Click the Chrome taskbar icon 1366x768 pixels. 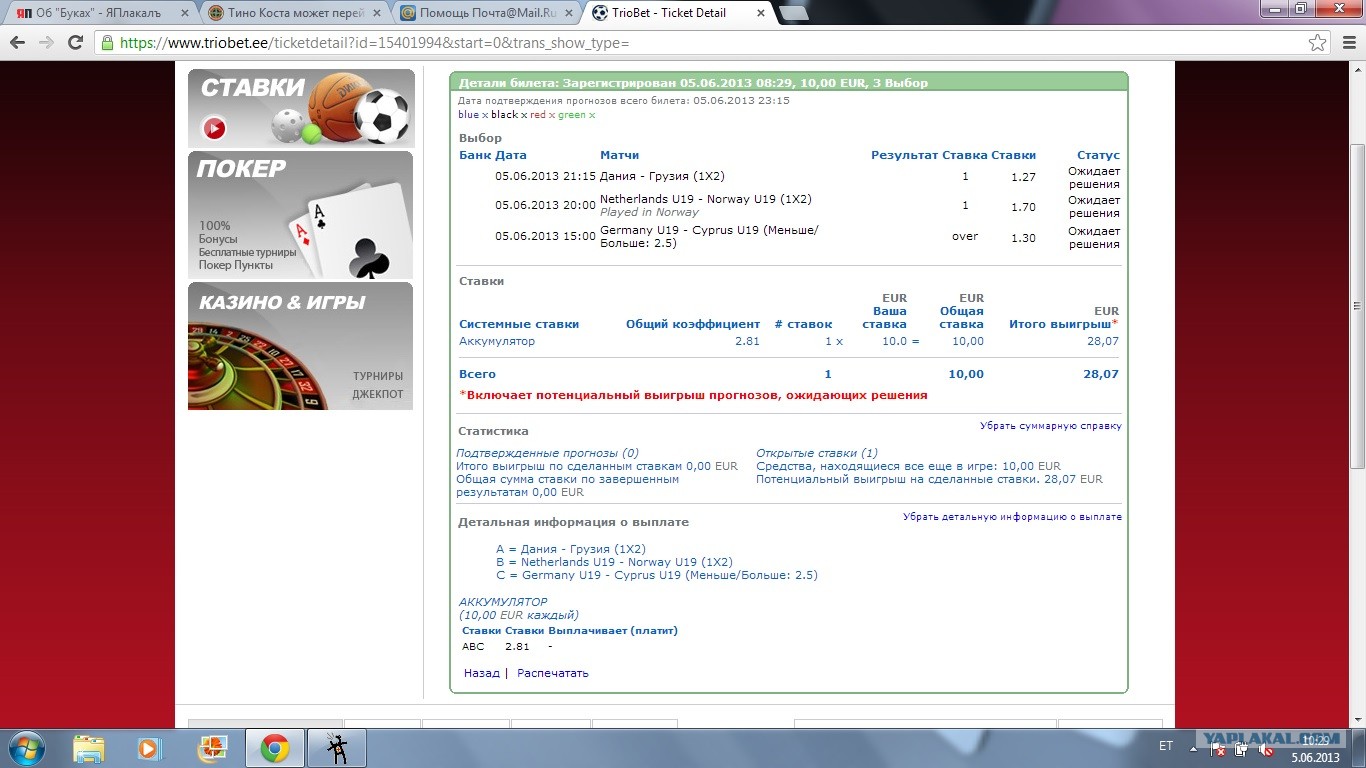[x=275, y=748]
